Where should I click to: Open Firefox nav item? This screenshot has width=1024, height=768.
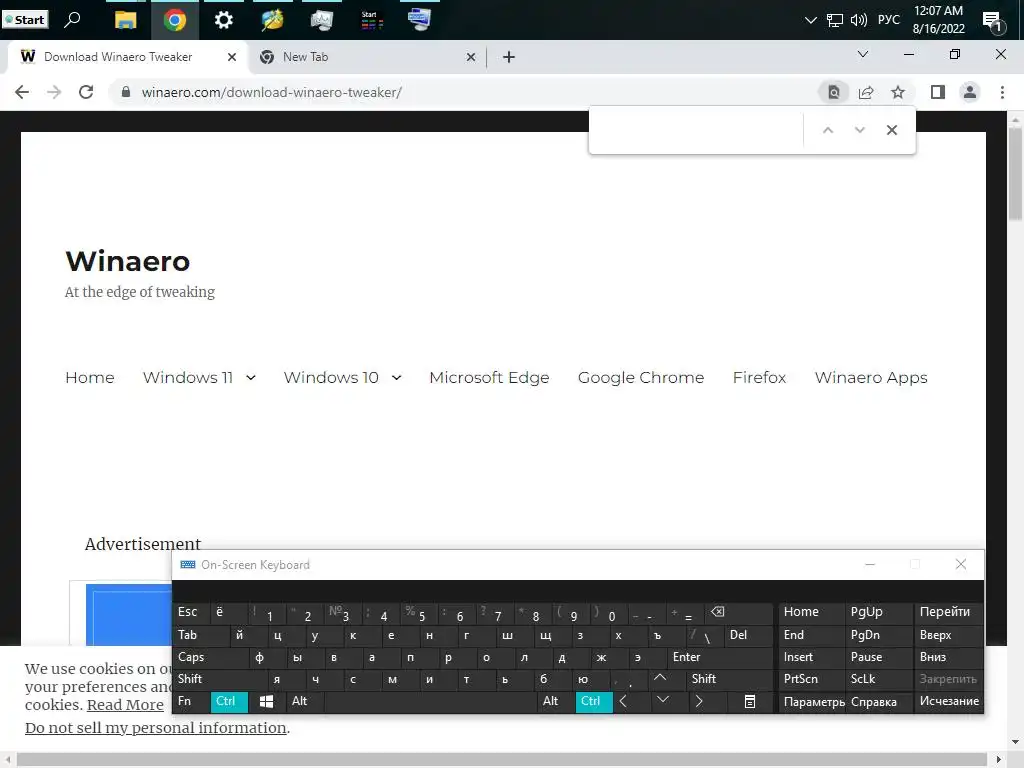pyautogui.click(x=759, y=377)
